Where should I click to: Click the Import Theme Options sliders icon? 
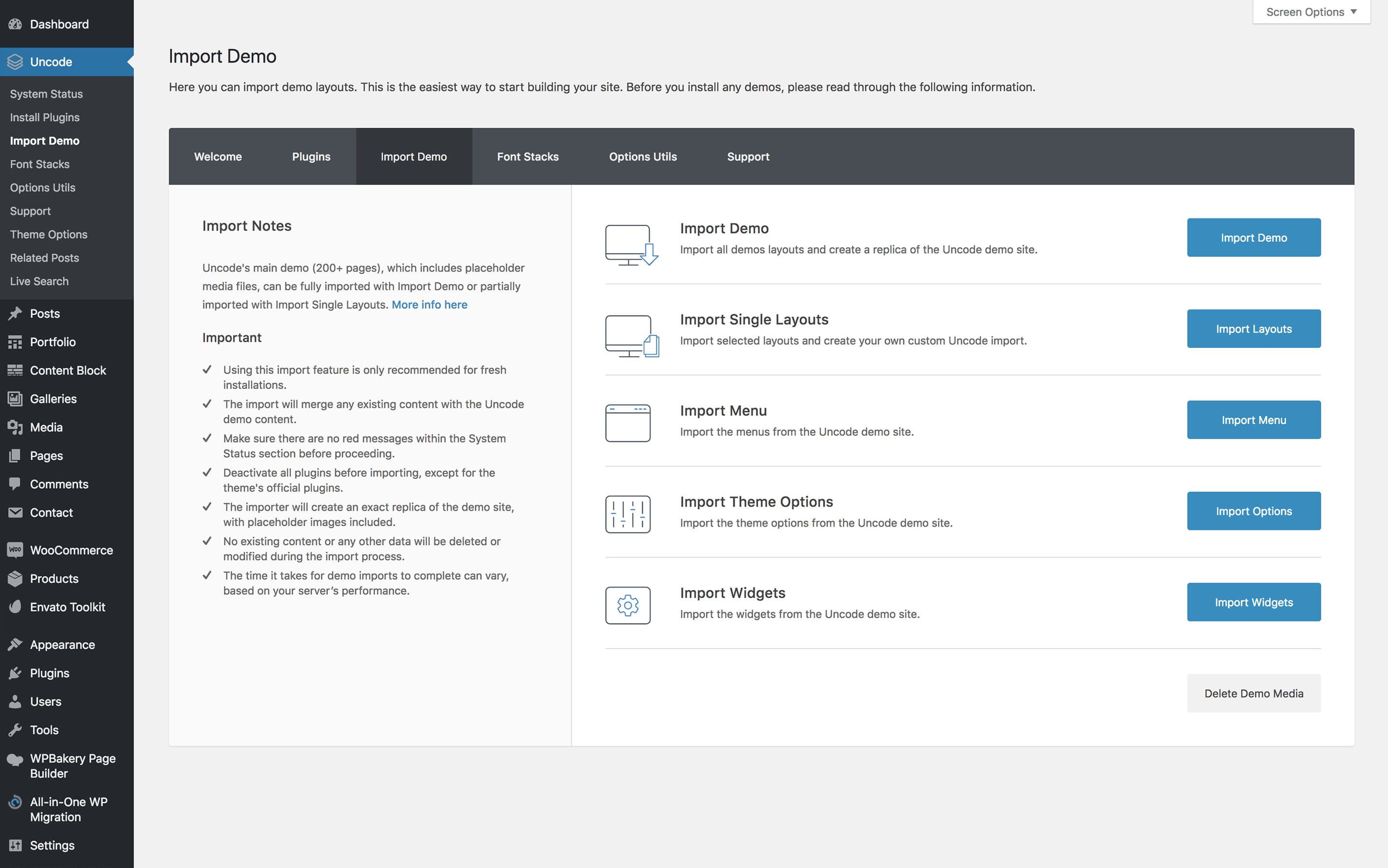(627, 514)
